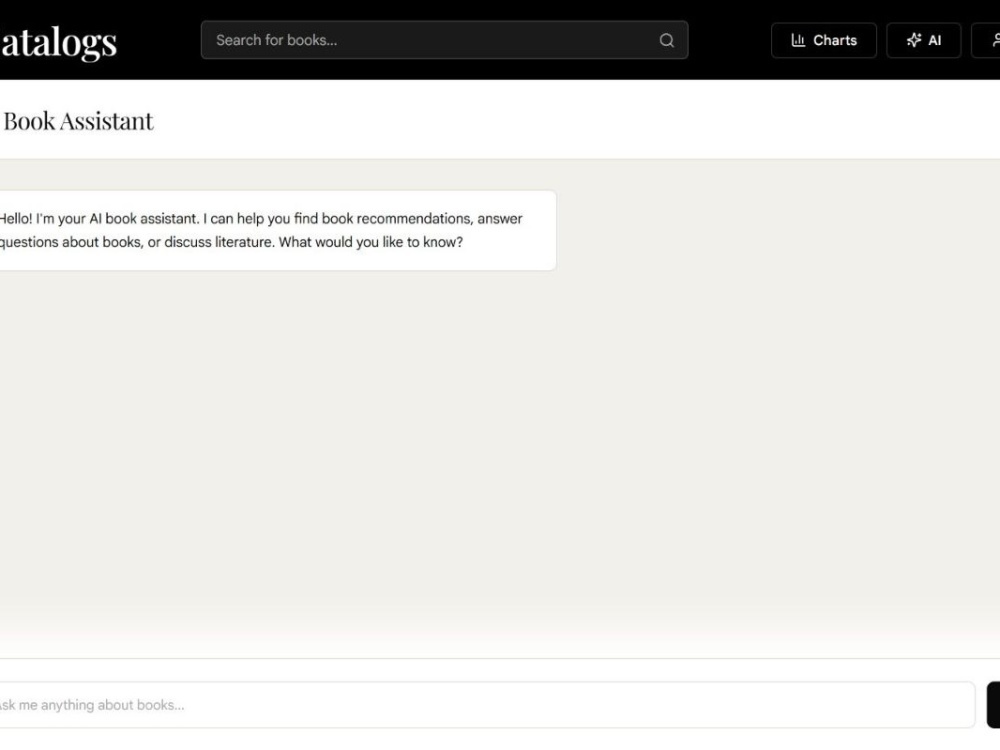Viewport: 1000px width, 750px height.
Task: Open the Charts page
Action: [x=823, y=40]
